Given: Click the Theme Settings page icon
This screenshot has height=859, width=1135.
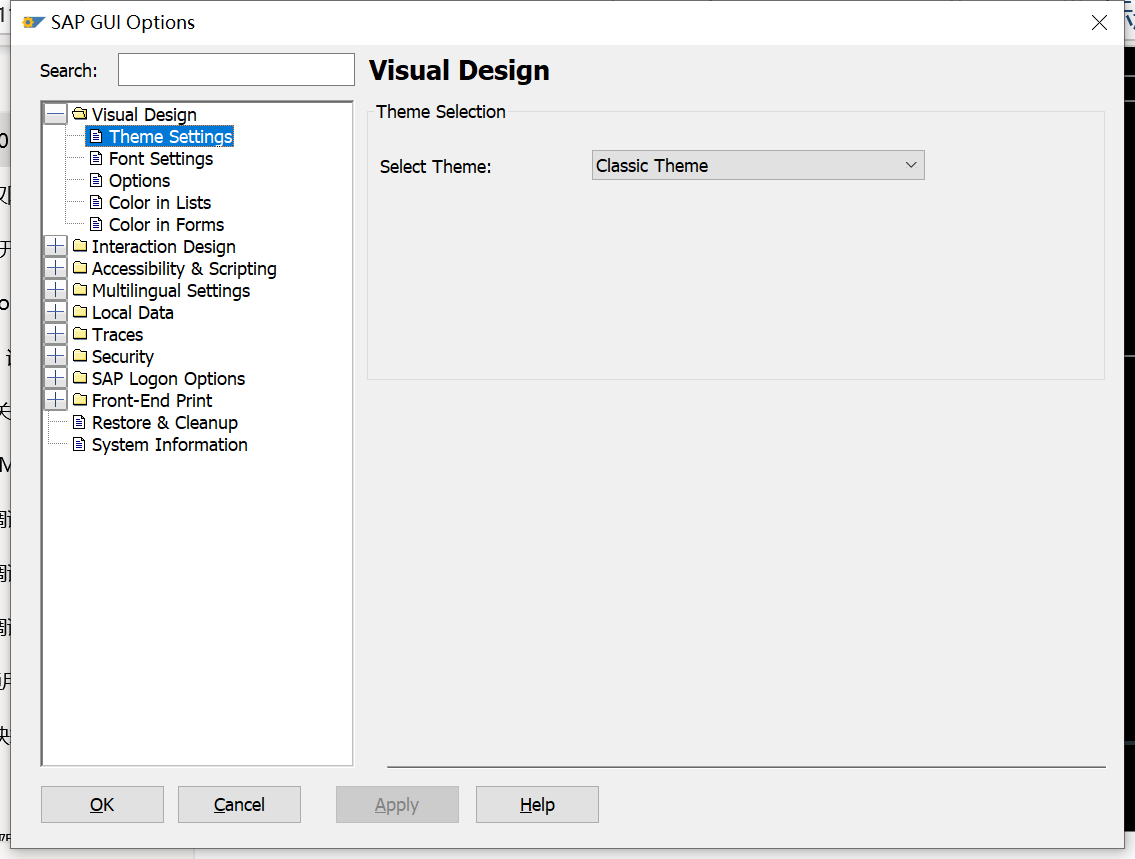Looking at the screenshot, I should [x=96, y=137].
